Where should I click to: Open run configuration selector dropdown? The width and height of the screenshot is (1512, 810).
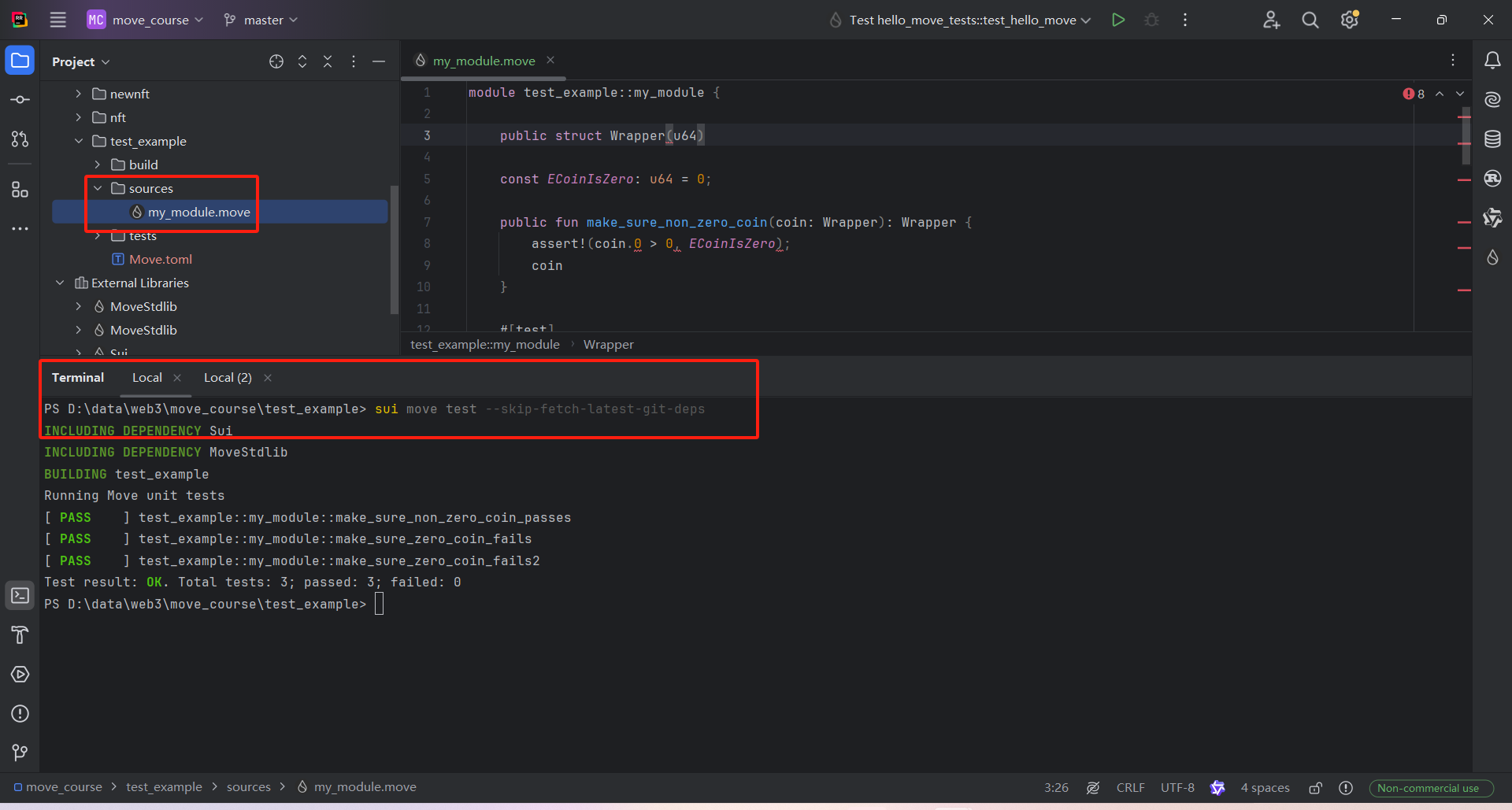961,20
